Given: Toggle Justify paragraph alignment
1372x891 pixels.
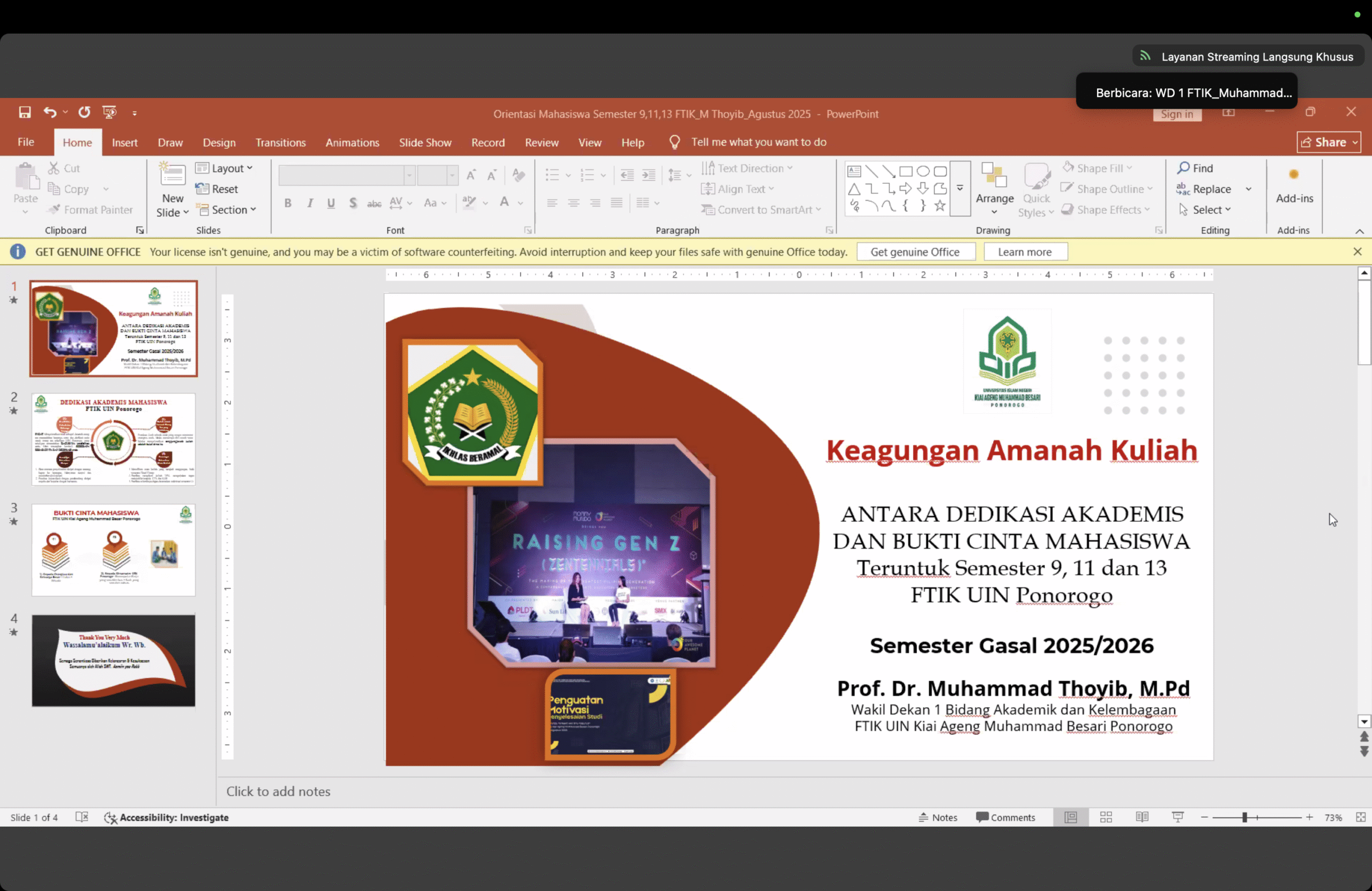Looking at the screenshot, I should coord(616,203).
